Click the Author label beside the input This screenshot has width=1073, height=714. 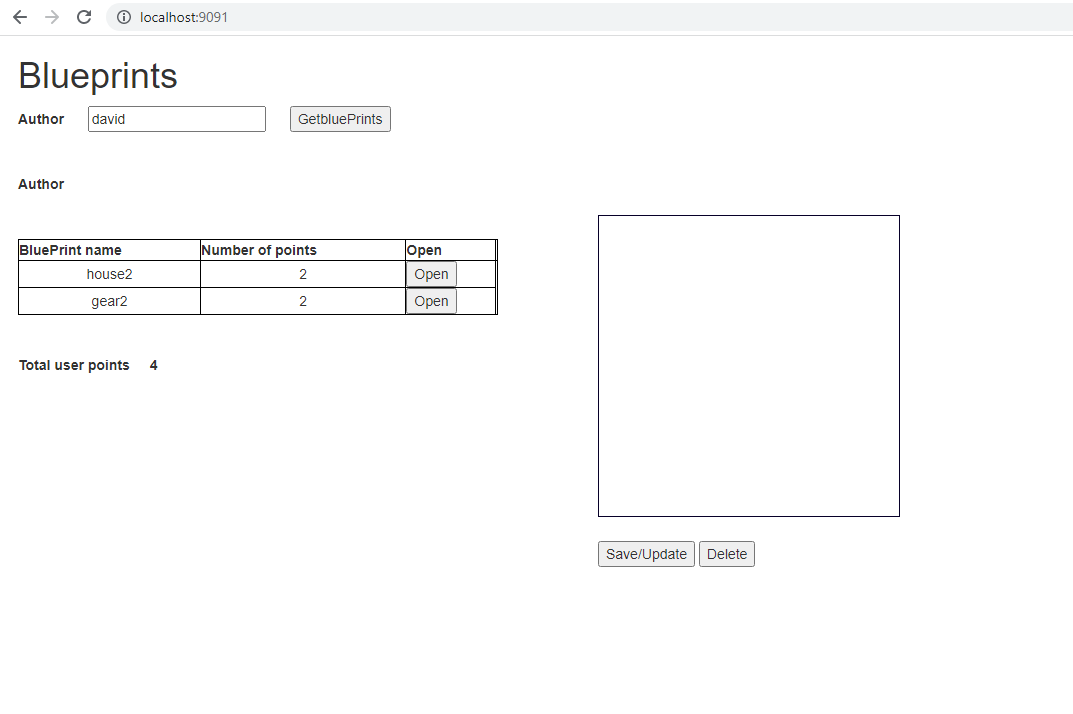coord(41,119)
